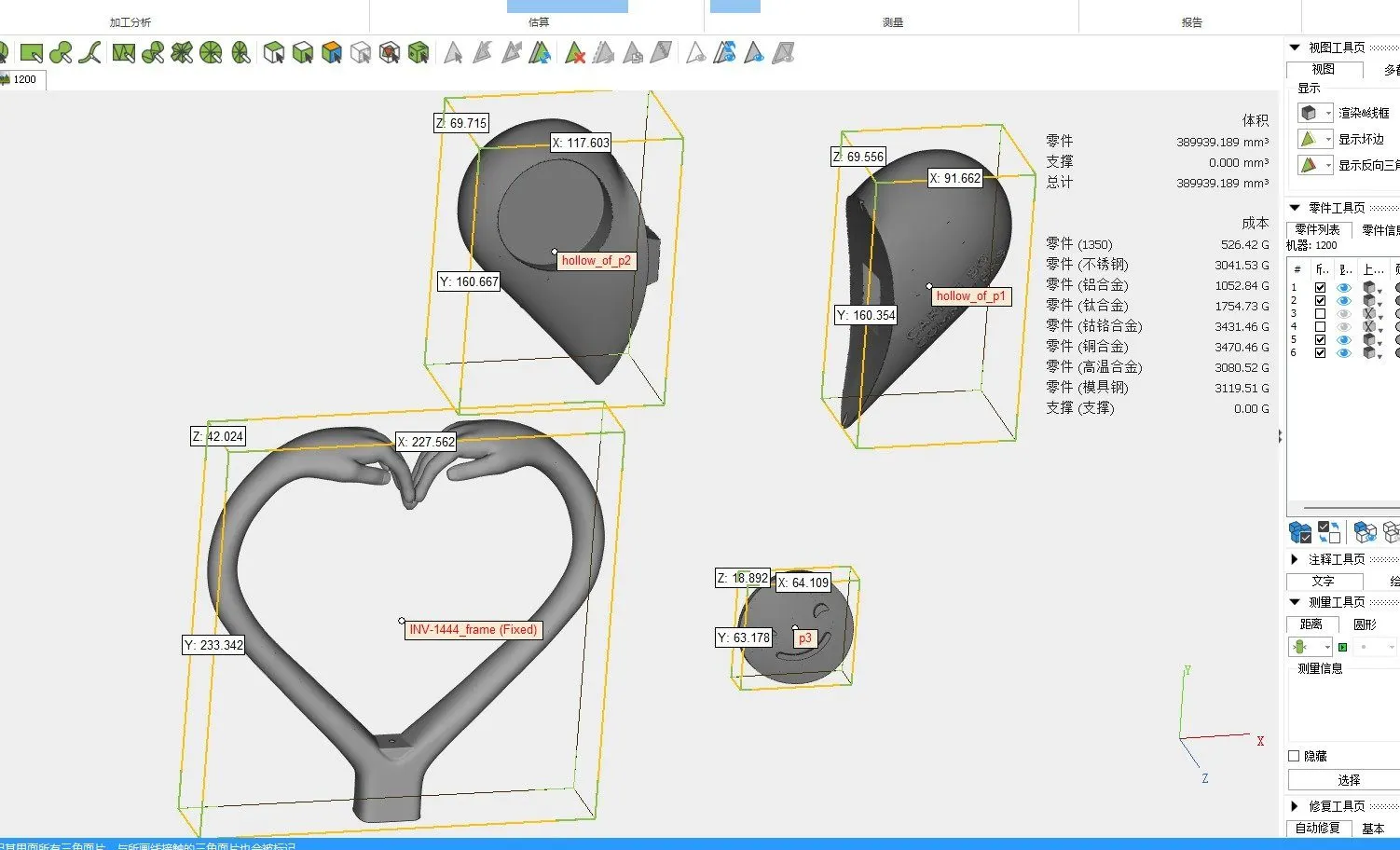Expand the 修复工具页 panel
Viewport: 1400px width, 850px height.
1295,806
